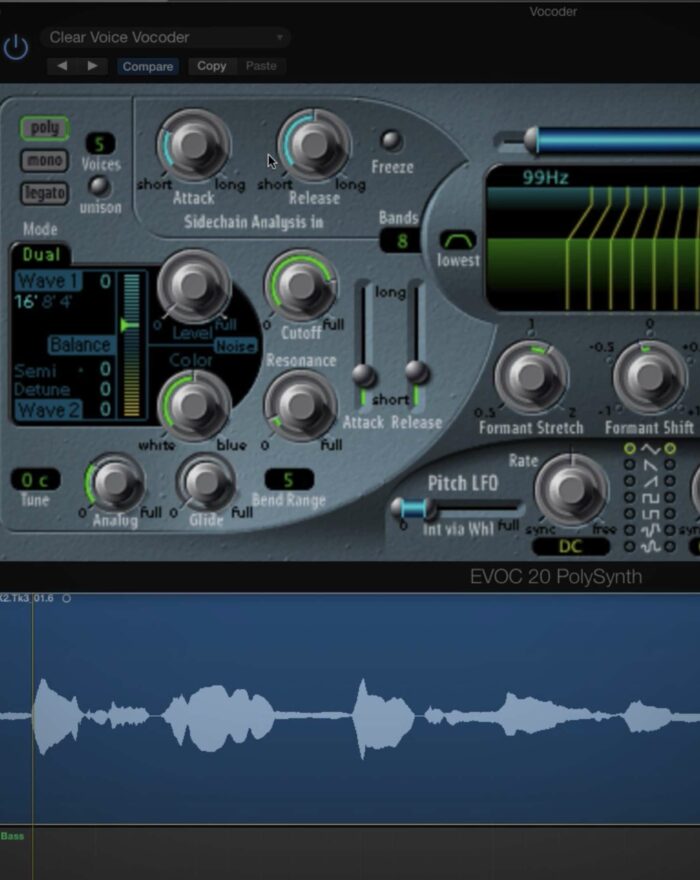Click the 99Hz frequency value

click(545, 177)
